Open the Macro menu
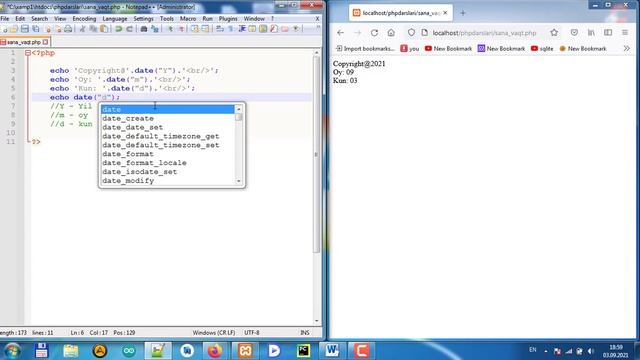Viewport: 640px width, 360px height. point(188,19)
